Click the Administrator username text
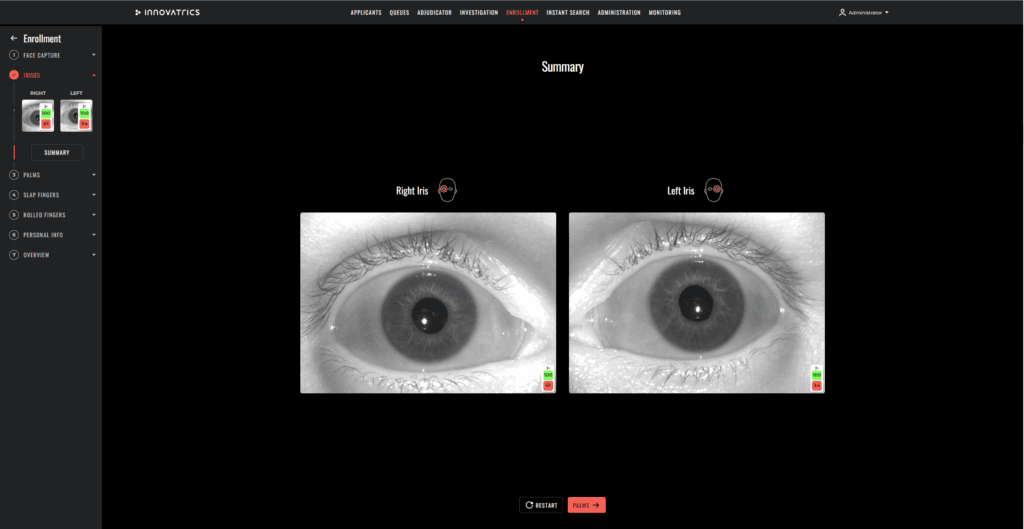Screen dimensions: 1024x529 pos(865,12)
